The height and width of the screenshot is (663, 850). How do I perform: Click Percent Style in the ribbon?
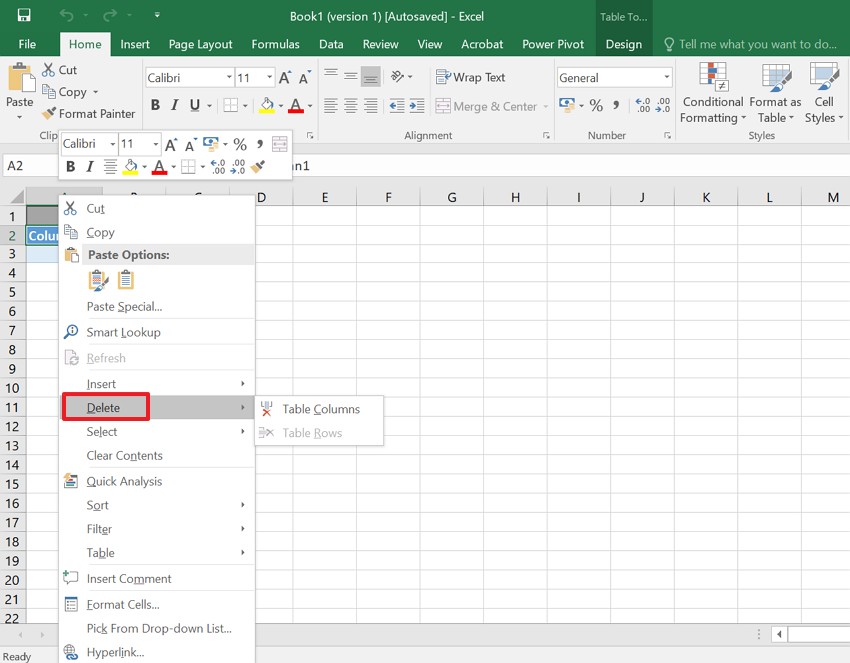(596, 105)
